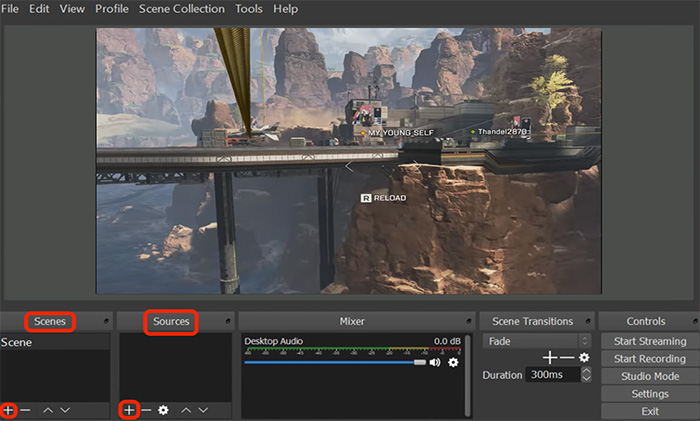Open the Profile menu

click(x=112, y=8)
